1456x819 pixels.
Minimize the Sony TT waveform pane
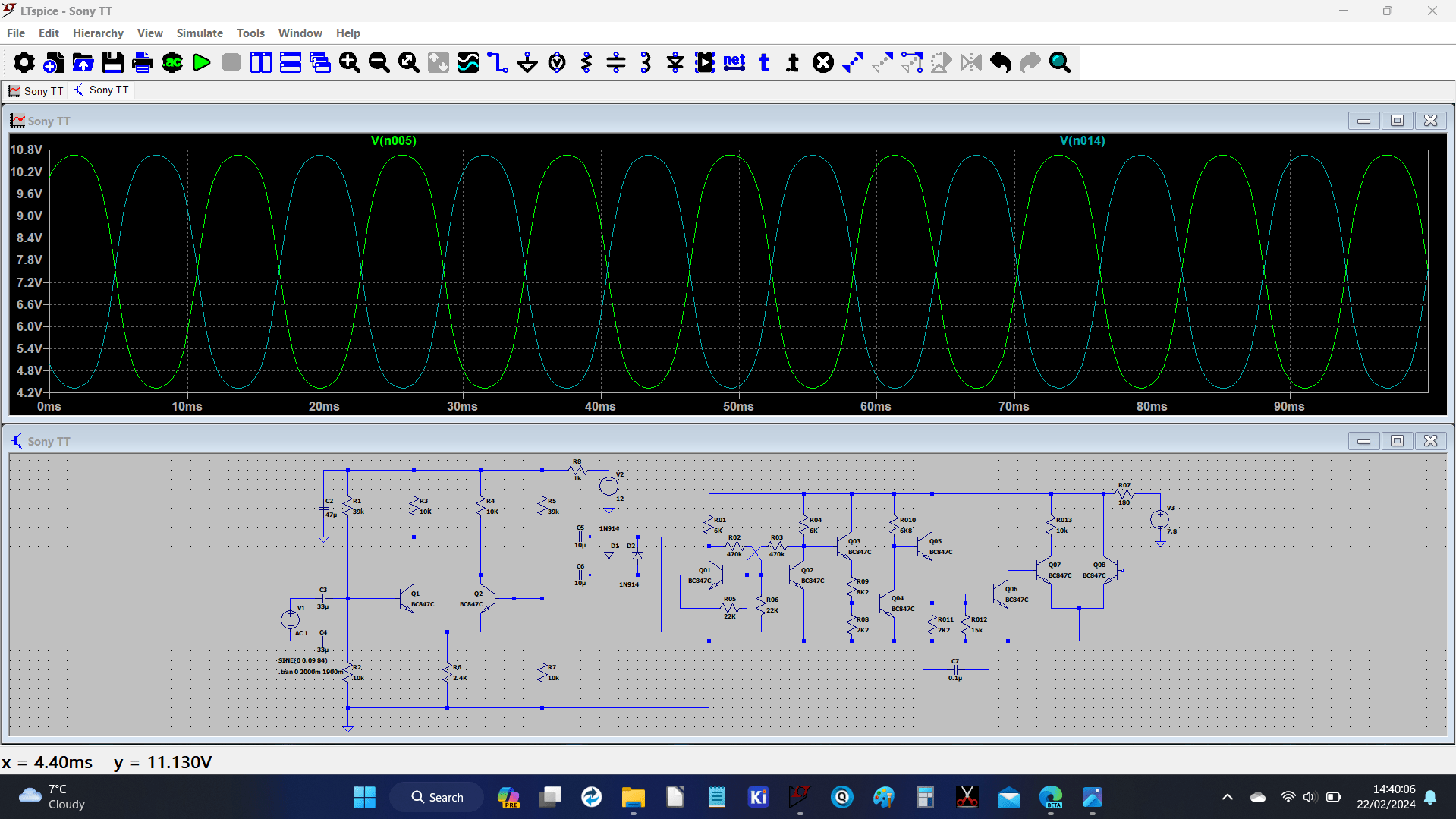point(1363,121)
